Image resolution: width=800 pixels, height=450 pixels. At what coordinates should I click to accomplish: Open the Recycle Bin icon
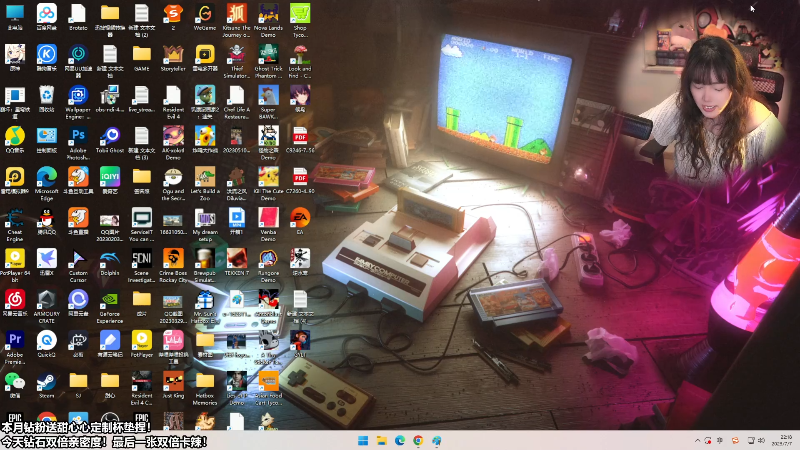pyautogui.click(x=46, y=98)
